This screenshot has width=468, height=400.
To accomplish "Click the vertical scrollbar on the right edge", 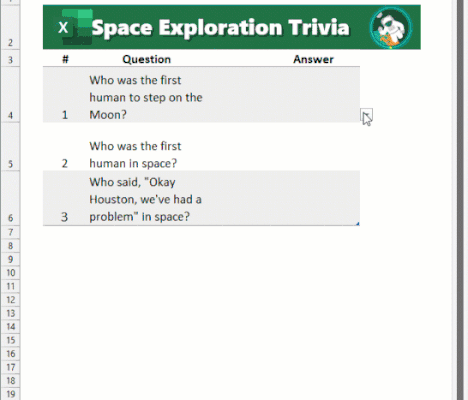I will click(460, 200).
